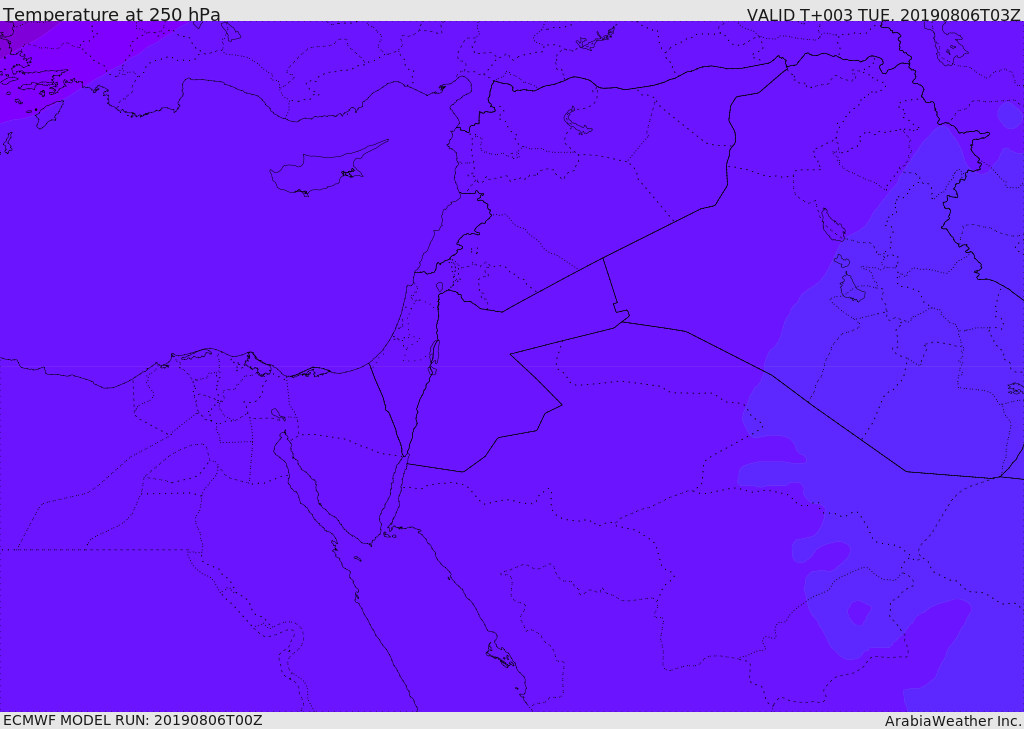Viewport: 1024px width, 729px height.
Task: Click the 'Temperature at 250 hPa' title text
Action: pyautogui.click(x=112, y=14)
